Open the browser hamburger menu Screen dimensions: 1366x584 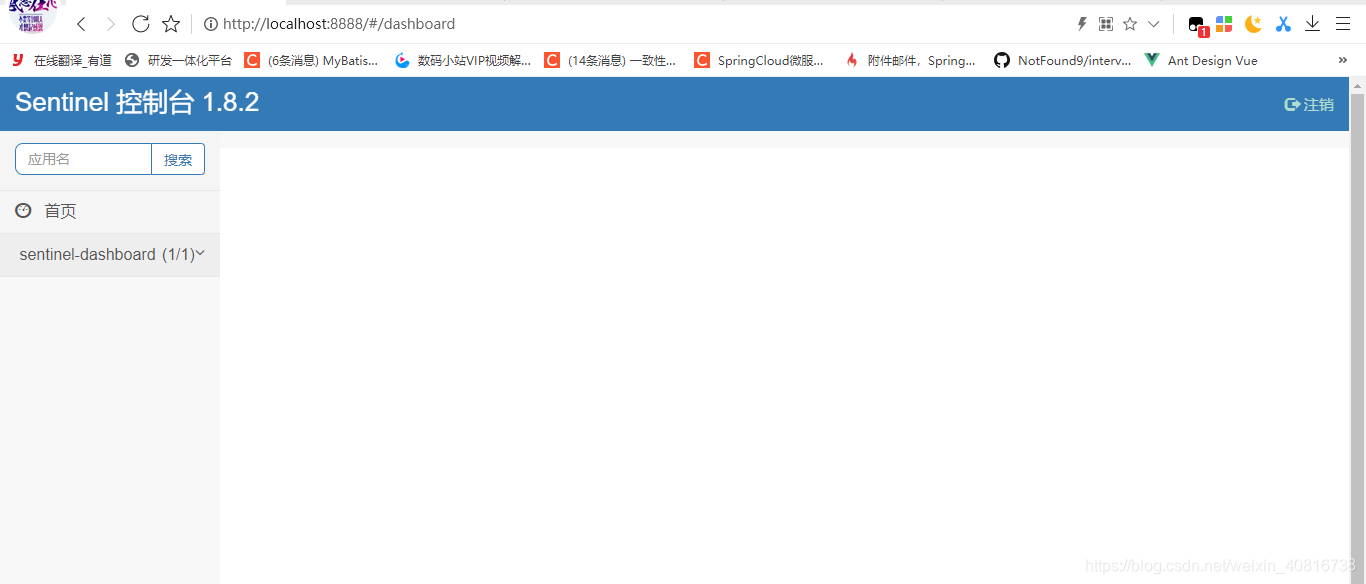(1343, 24)
